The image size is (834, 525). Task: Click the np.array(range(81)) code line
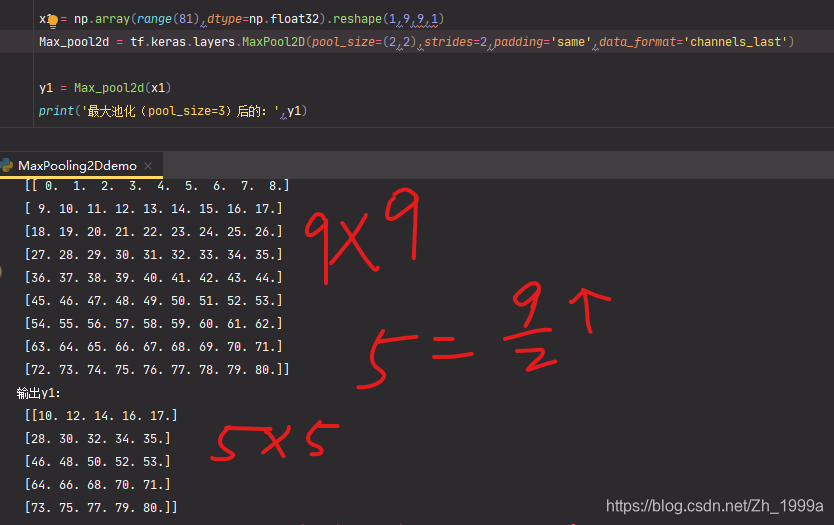241,19
